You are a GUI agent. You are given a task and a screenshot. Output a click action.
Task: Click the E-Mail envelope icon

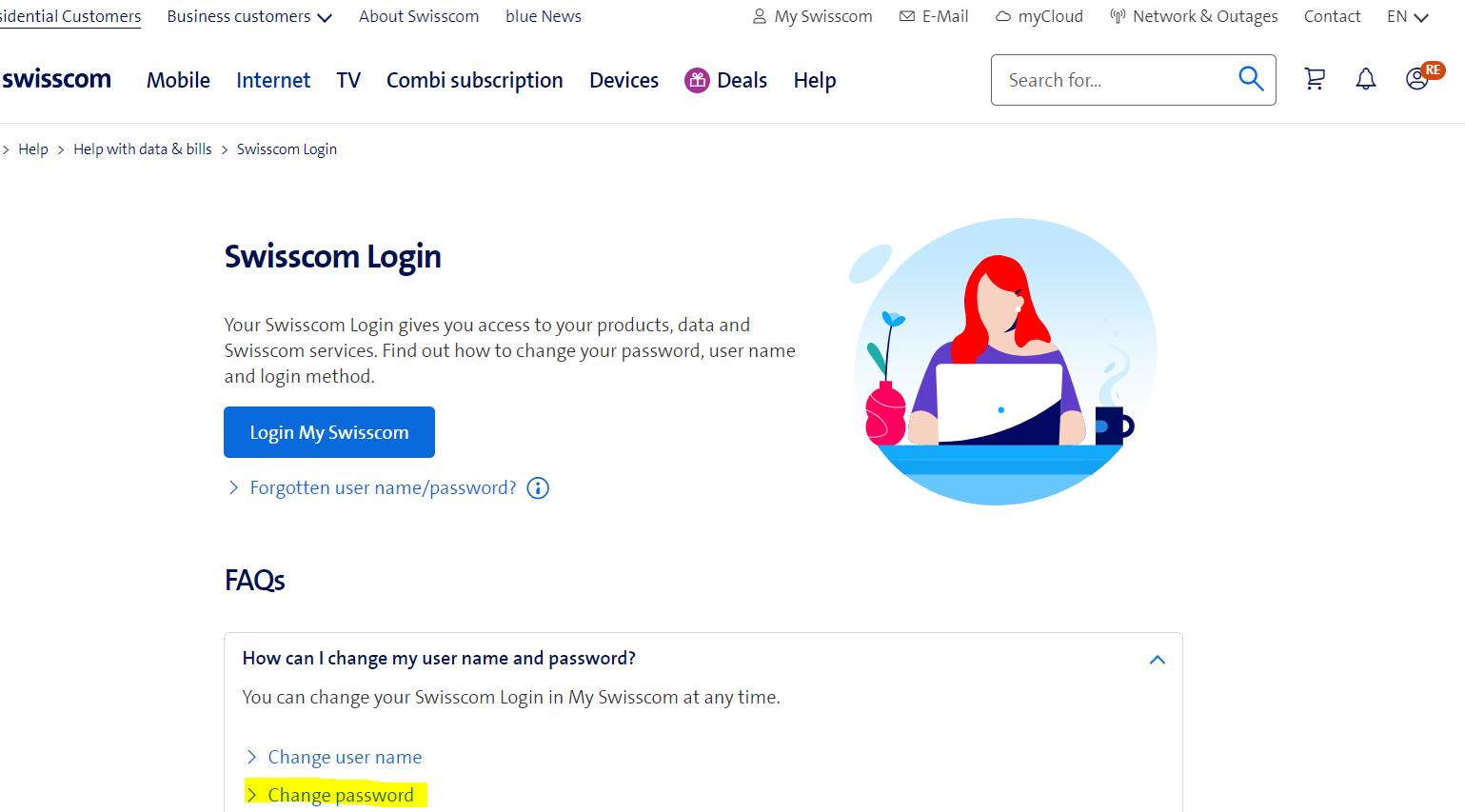907,17
